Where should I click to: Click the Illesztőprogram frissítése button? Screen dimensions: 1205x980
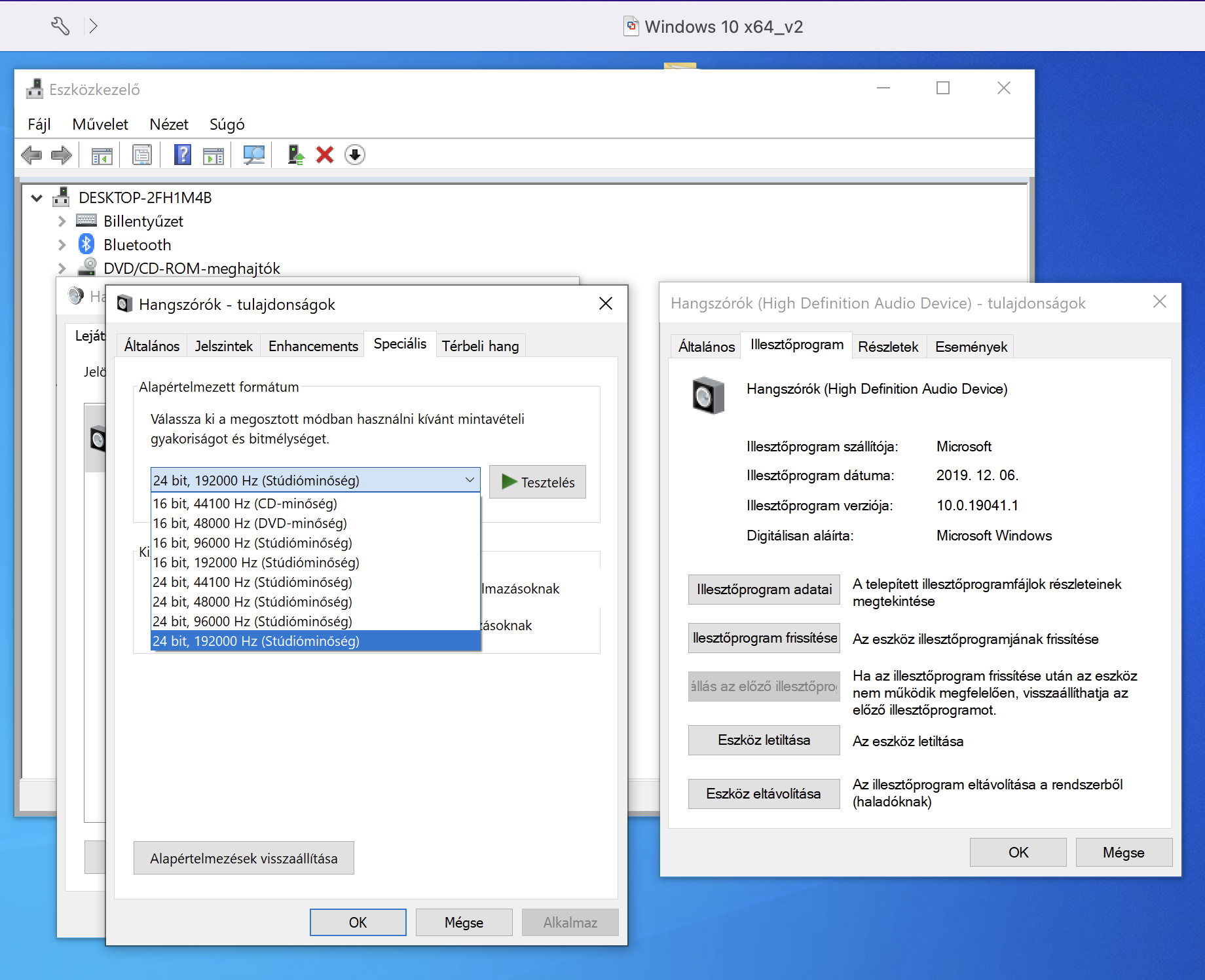764,638
